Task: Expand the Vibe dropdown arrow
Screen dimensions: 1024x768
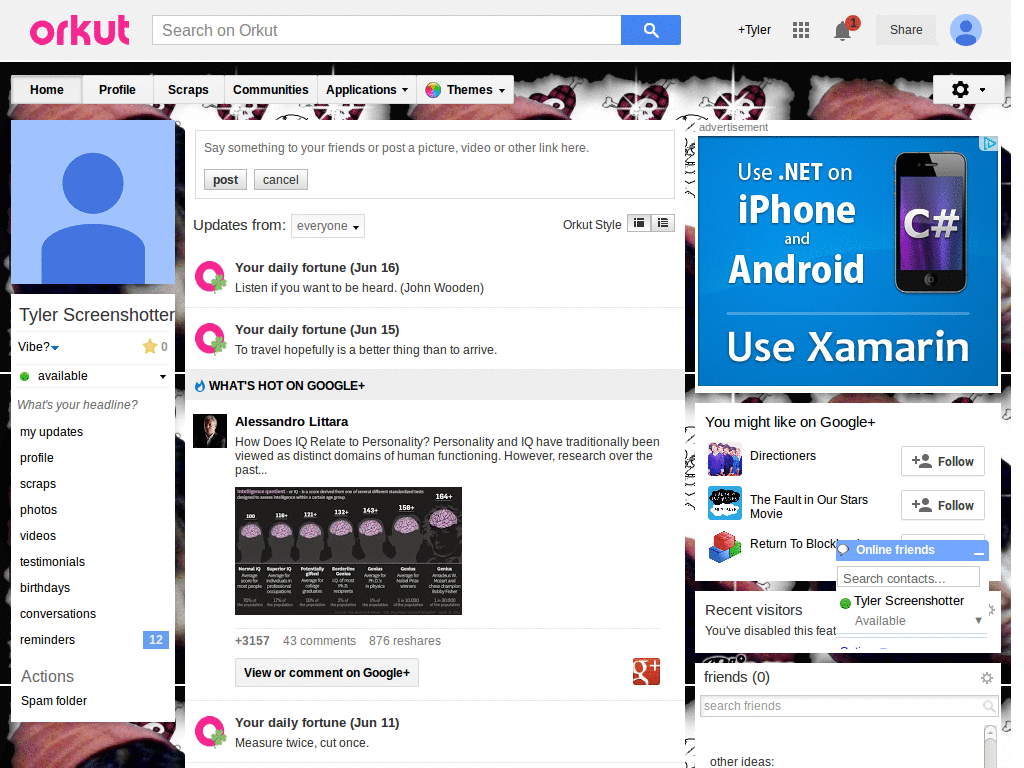Action: (56, 347)
